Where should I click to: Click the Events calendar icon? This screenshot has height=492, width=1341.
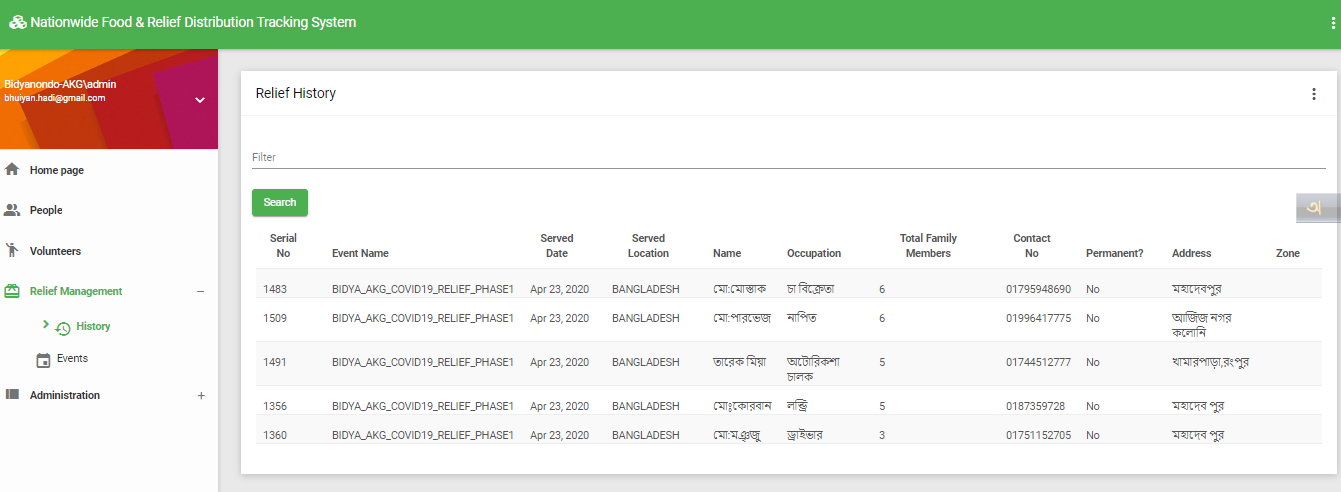point(43,359)
